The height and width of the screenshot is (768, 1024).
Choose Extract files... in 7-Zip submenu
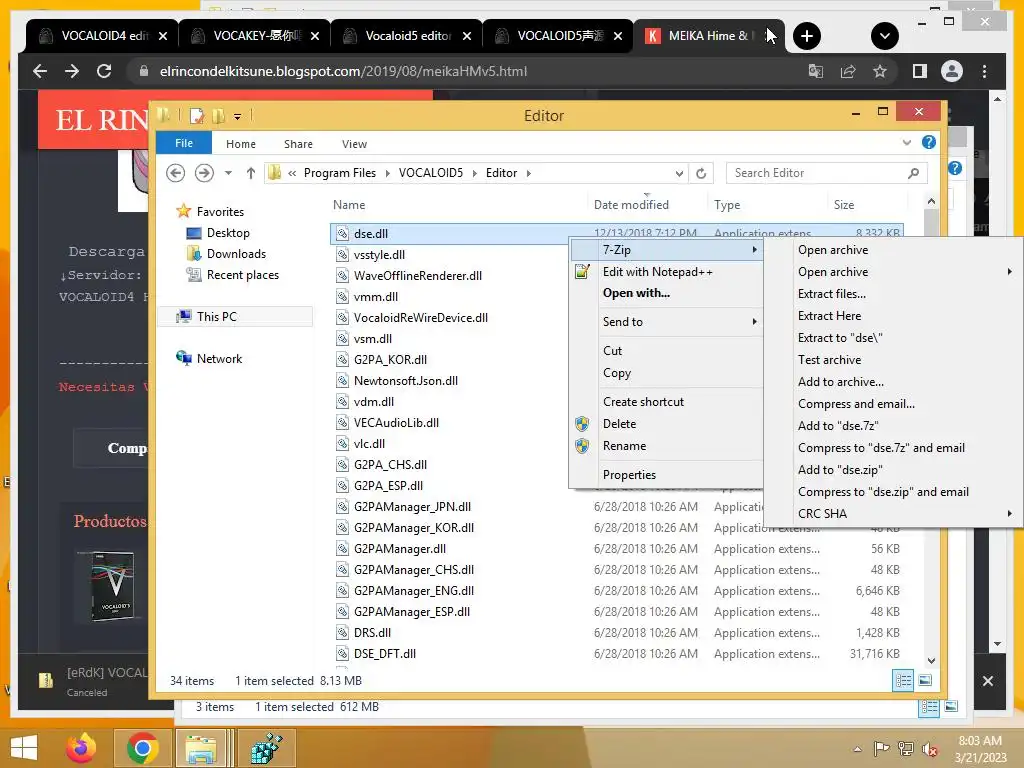891,294
